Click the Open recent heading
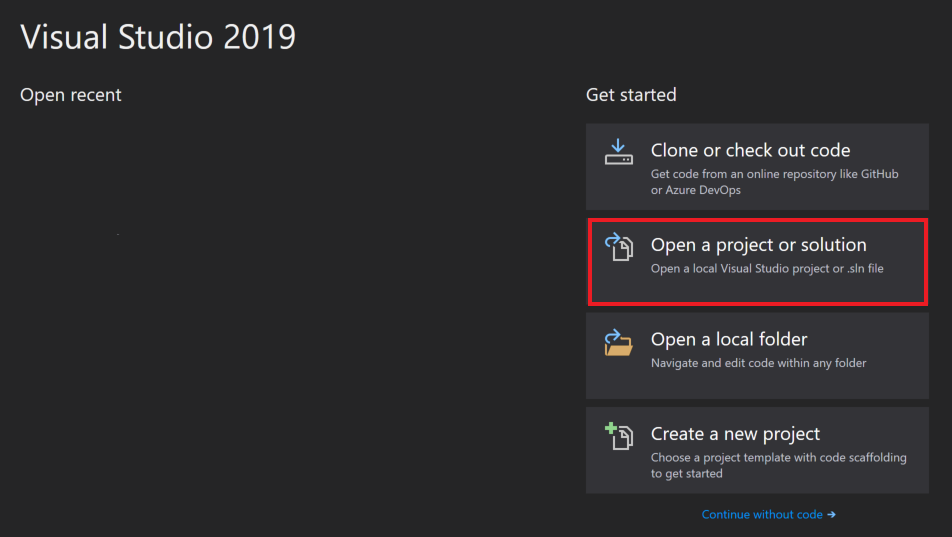 click(x=70, y=95)
